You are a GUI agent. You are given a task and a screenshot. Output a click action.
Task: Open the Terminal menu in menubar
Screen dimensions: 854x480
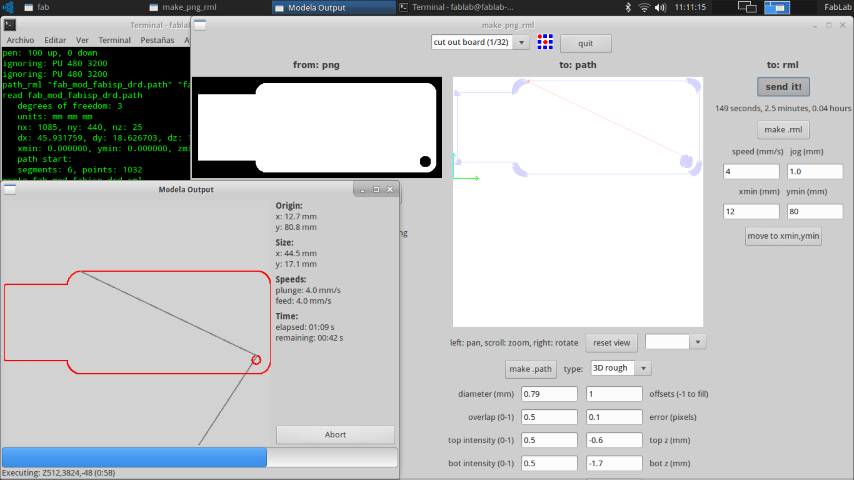pos(114,40)
